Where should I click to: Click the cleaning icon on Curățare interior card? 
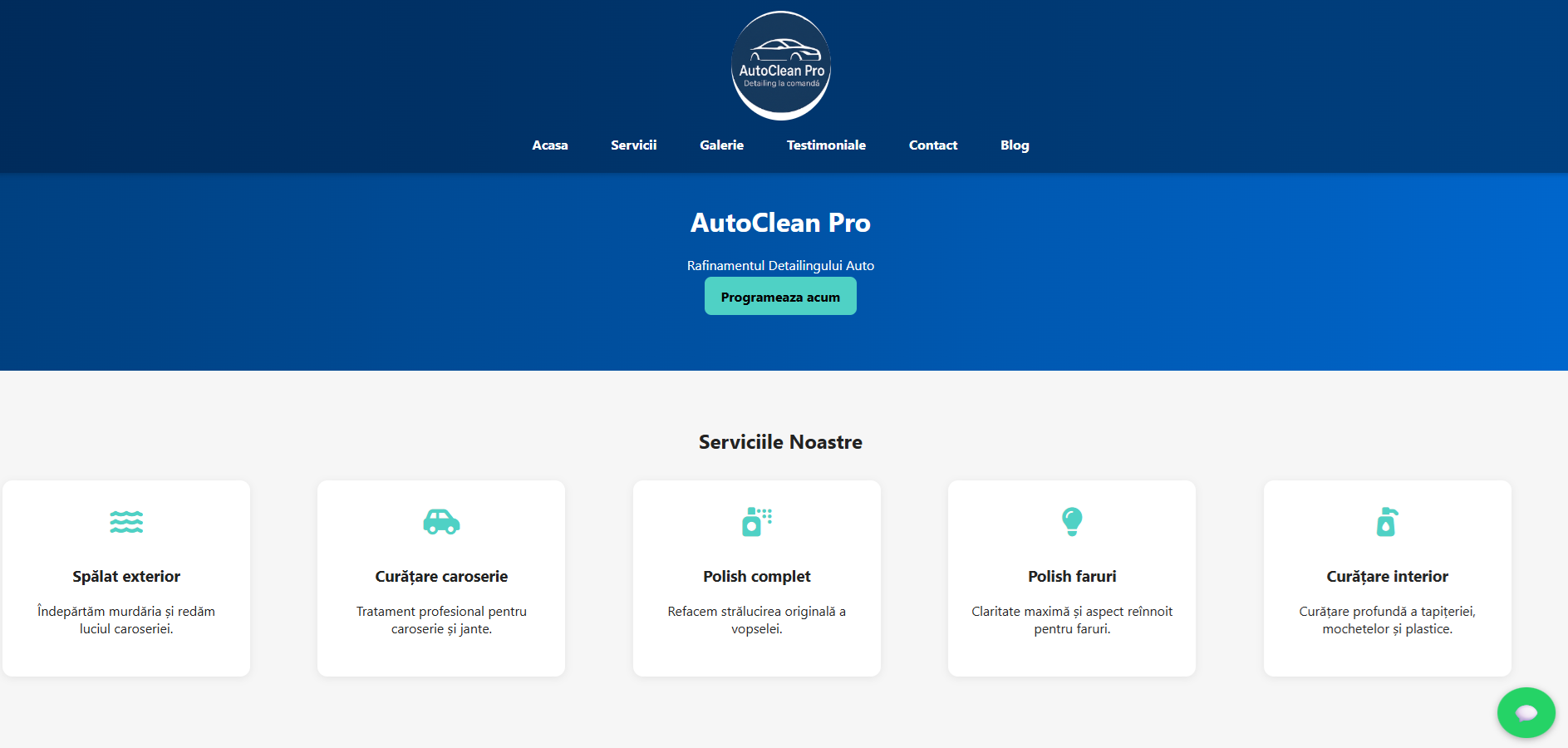[1387, 522]
